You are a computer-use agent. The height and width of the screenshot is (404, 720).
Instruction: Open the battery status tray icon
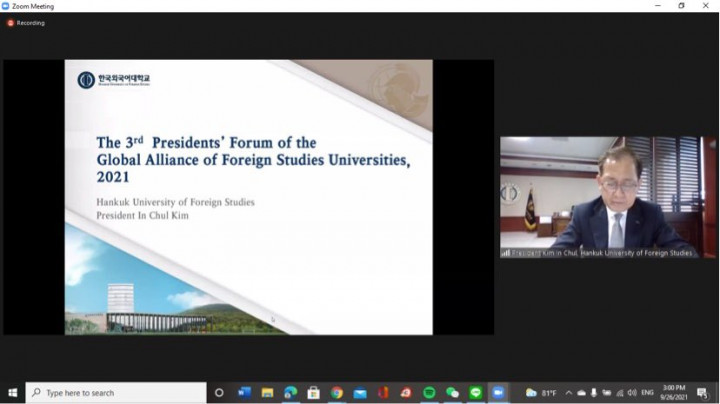tap(607, 393)
